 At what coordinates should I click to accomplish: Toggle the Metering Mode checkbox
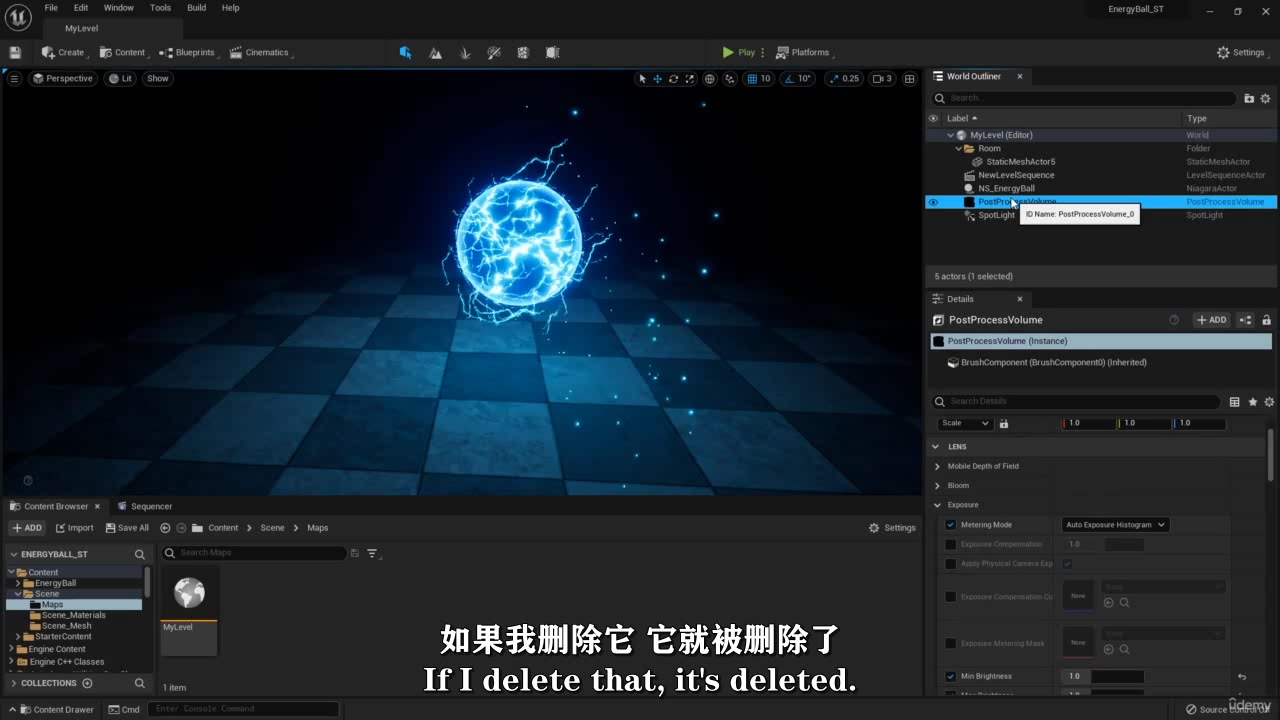pos(950,524)
